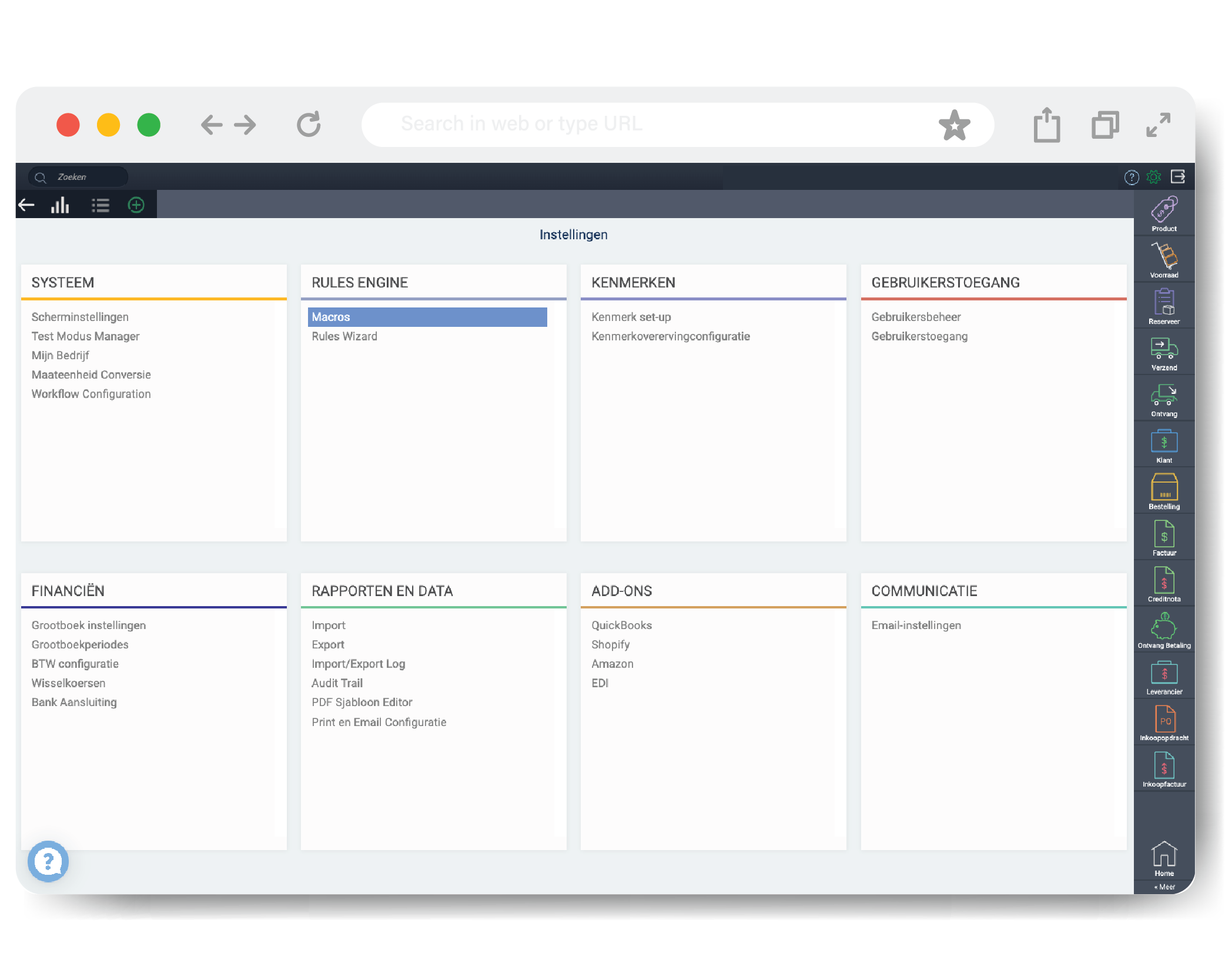Viewport: 1225px width, 980px height.
Task: Click the settings gear icon top-right
Action: (x=1154, y=177)
